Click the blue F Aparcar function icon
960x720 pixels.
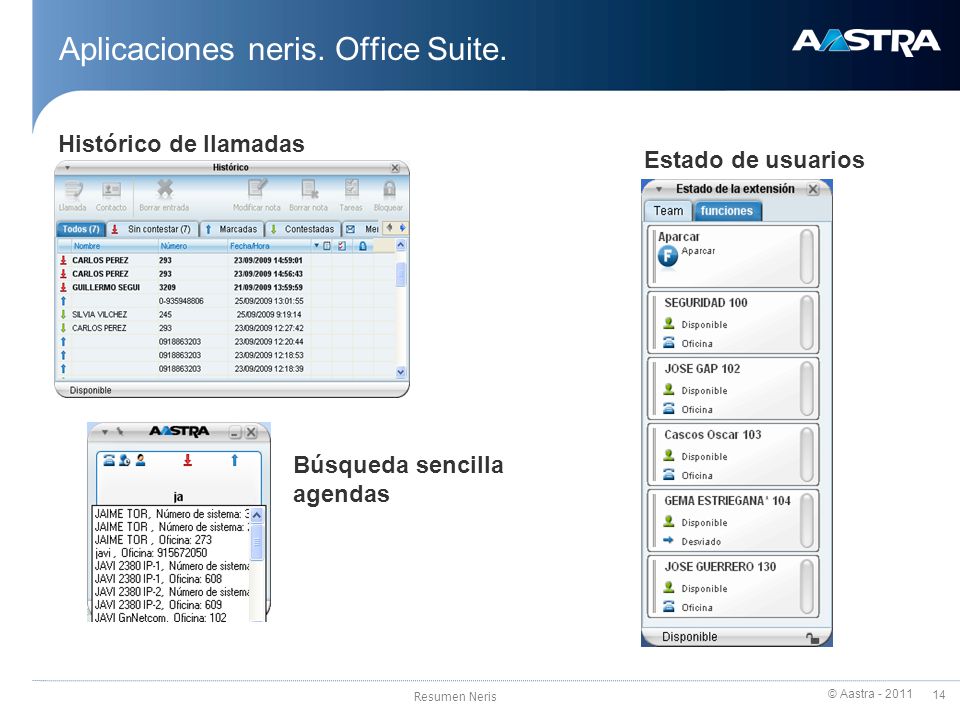(668, 255)
